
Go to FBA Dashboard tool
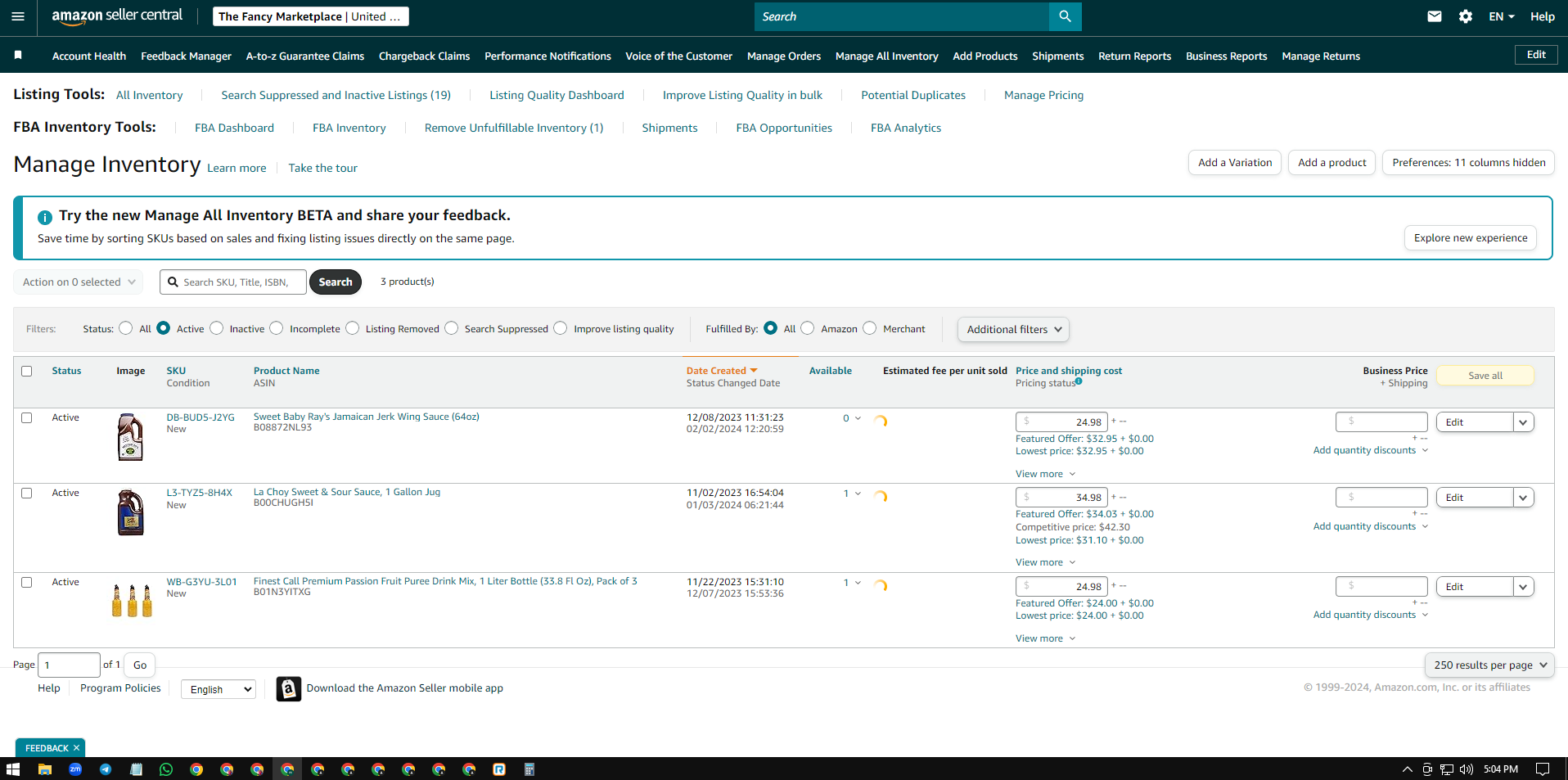pos(234,128)
